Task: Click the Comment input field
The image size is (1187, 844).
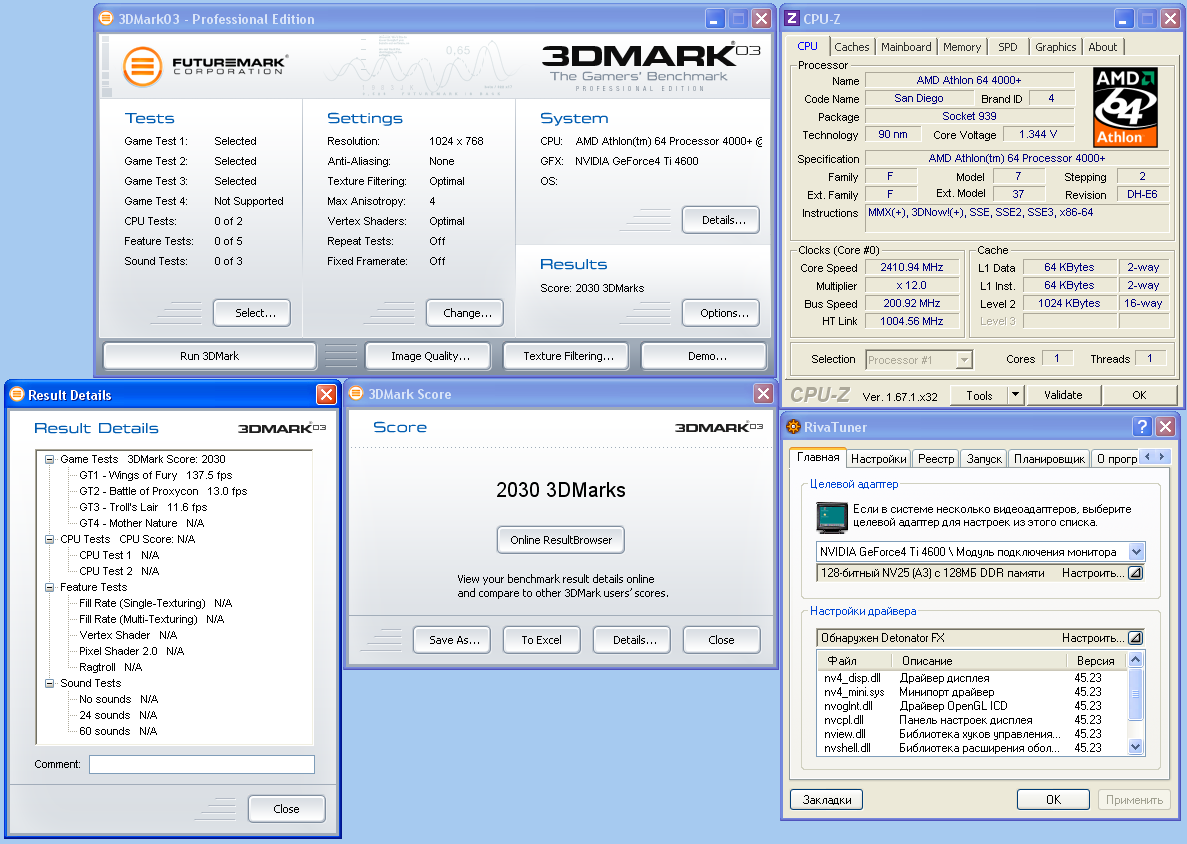Action: click(202, 765)
